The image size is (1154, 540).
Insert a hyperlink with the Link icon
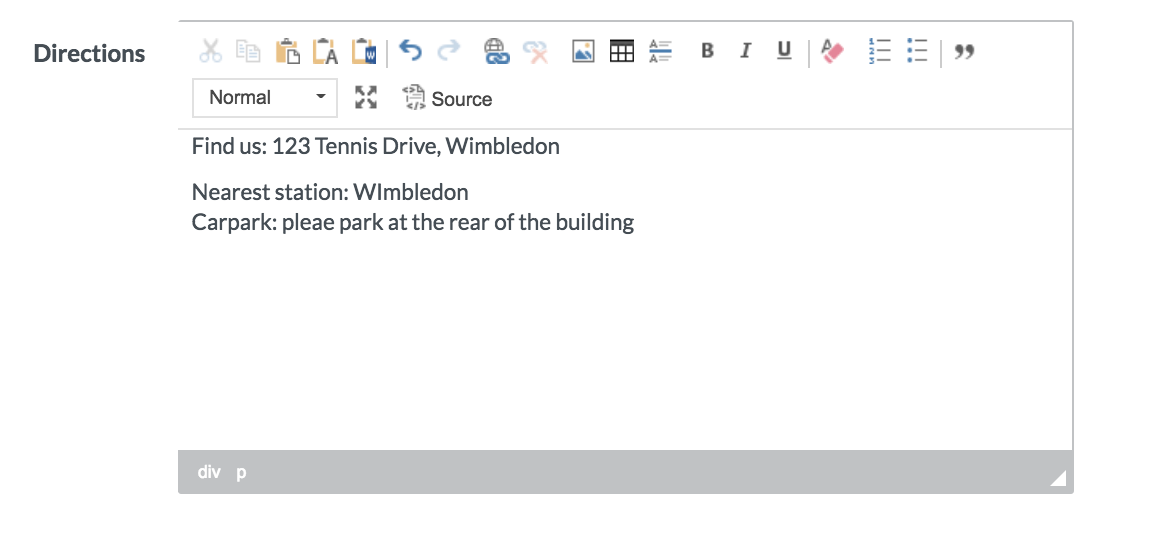click(x=496, y=51)
